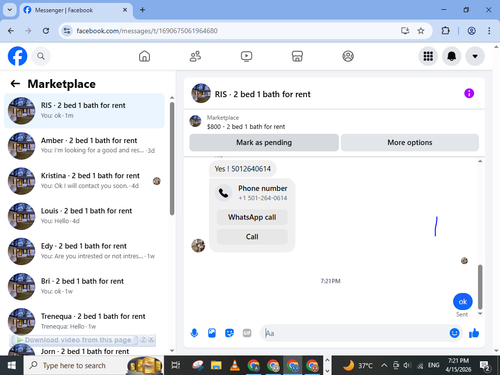500x375 pixels.
Task: Open the tab search dropdown arrow
Action: point(10,10)
